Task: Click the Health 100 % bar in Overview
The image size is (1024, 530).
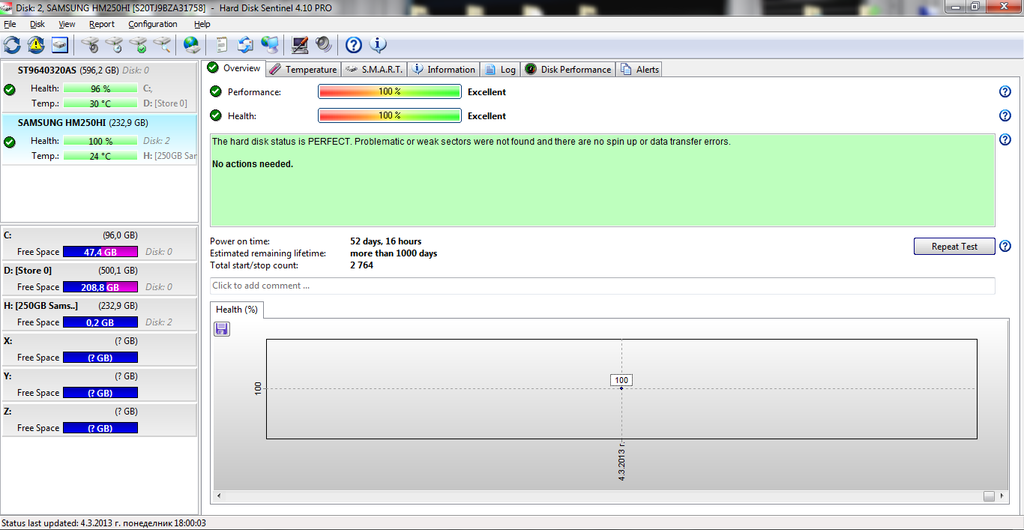Action: point(390,116)
